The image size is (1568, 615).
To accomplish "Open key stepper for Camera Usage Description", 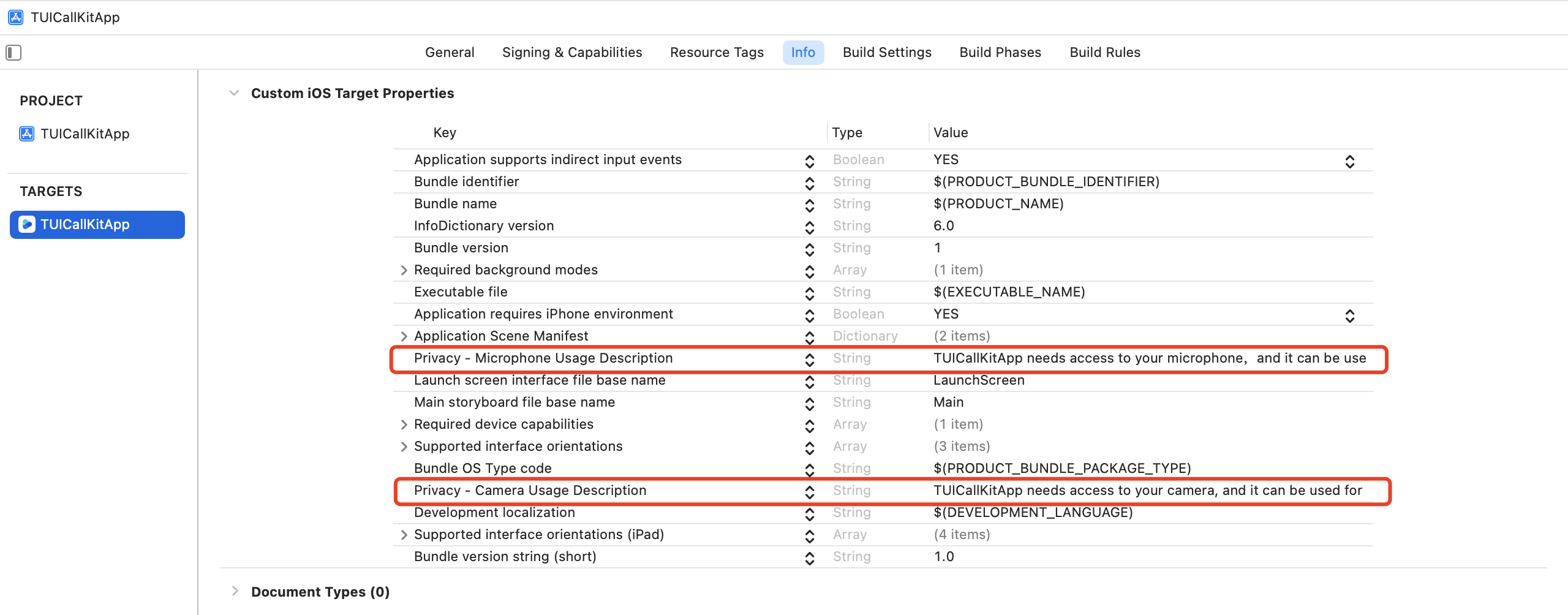I will coord(810,492).
